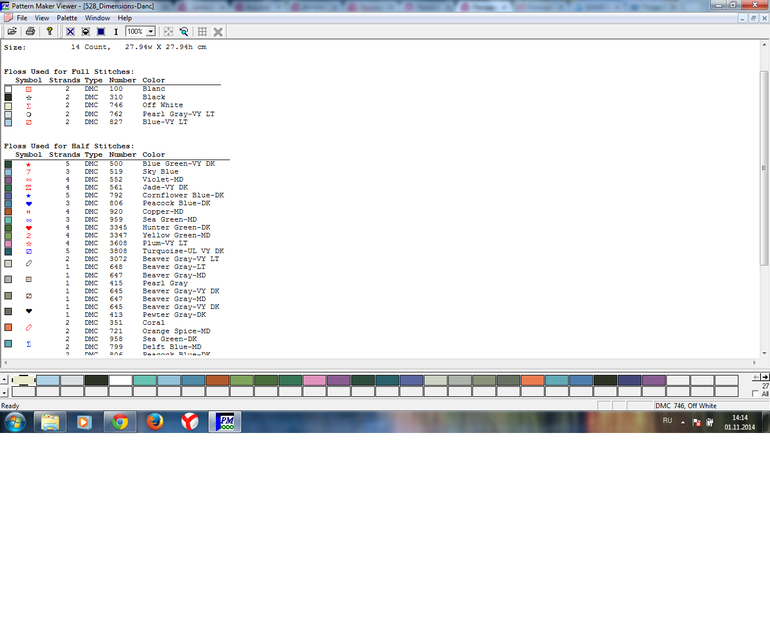This screenshot has height=632, width=770.
Task: Click the RU language indicator in tray
Action: click(x=667, y=421)
